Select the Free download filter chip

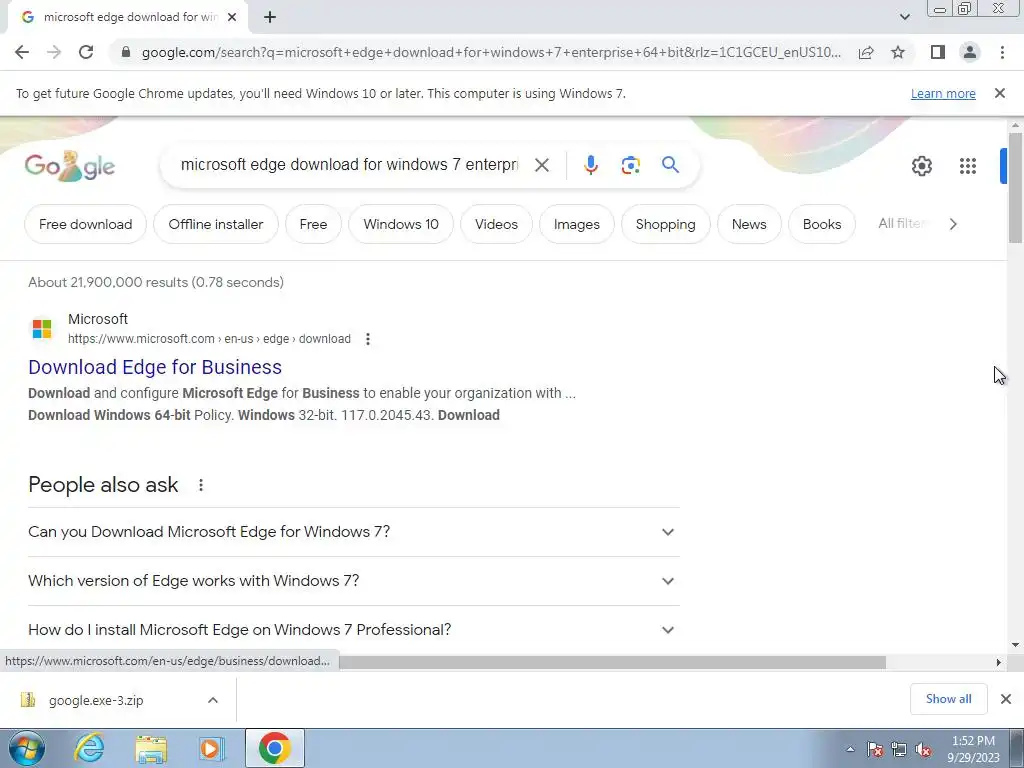[x=86, y=224]
